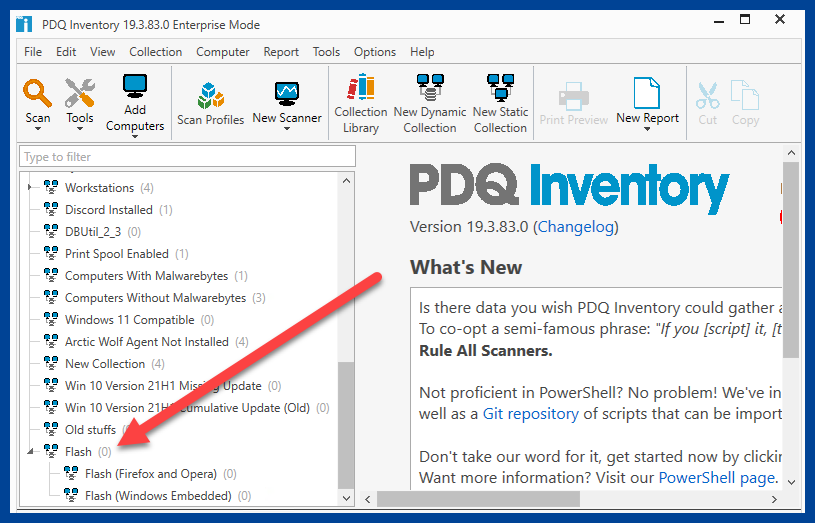Open the Add Computers dropdown arrow

click(x=135, y=136)
